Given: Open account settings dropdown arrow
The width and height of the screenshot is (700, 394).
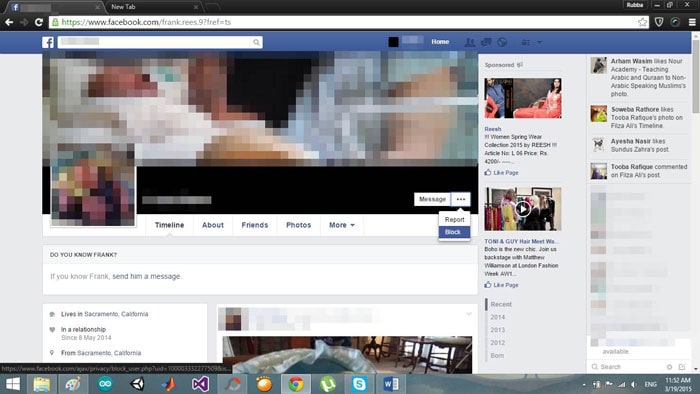Looking at the screenshot, I should pyautogui.click(x=539, y=42).
